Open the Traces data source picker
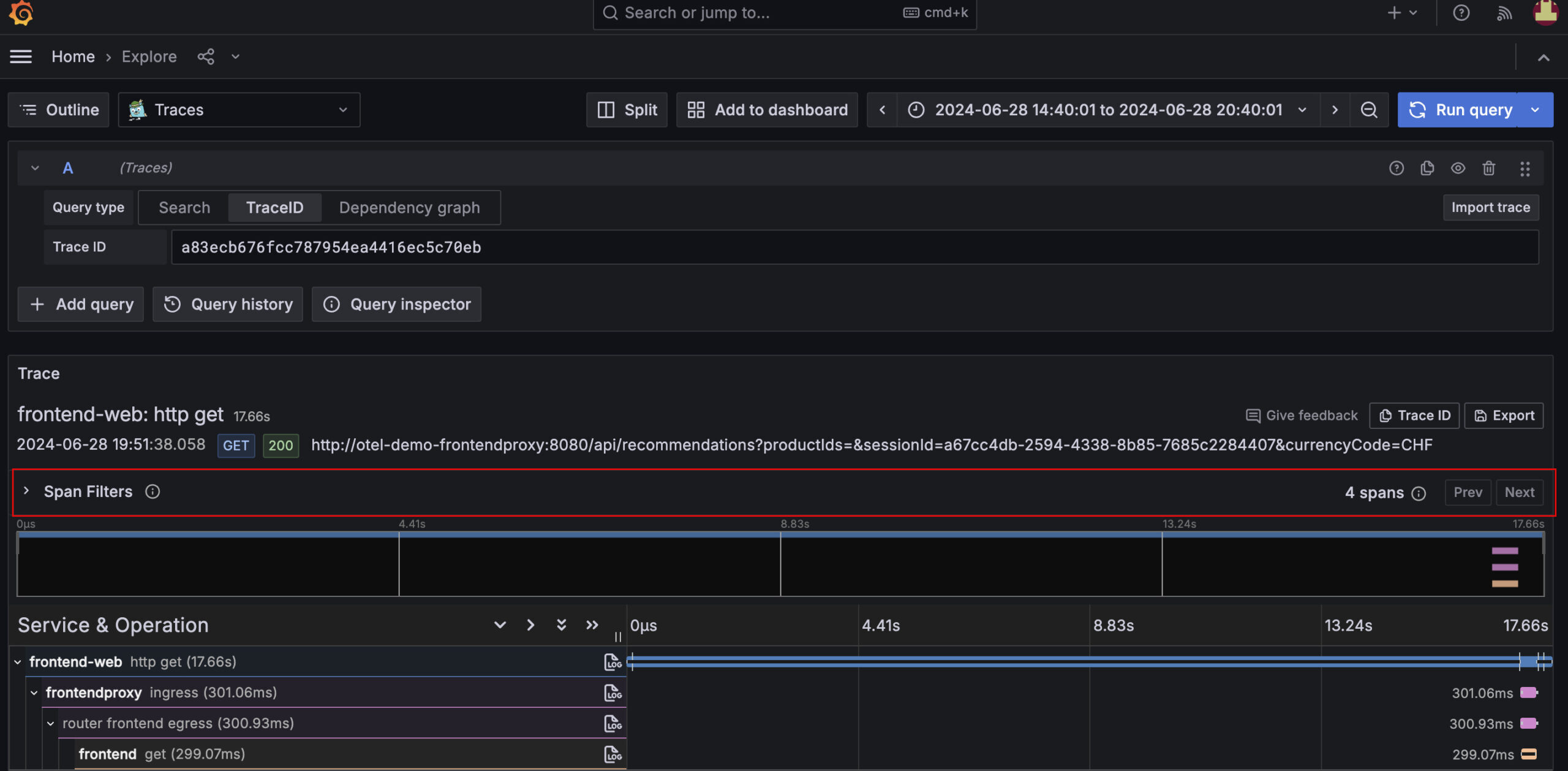 (239, 110)
